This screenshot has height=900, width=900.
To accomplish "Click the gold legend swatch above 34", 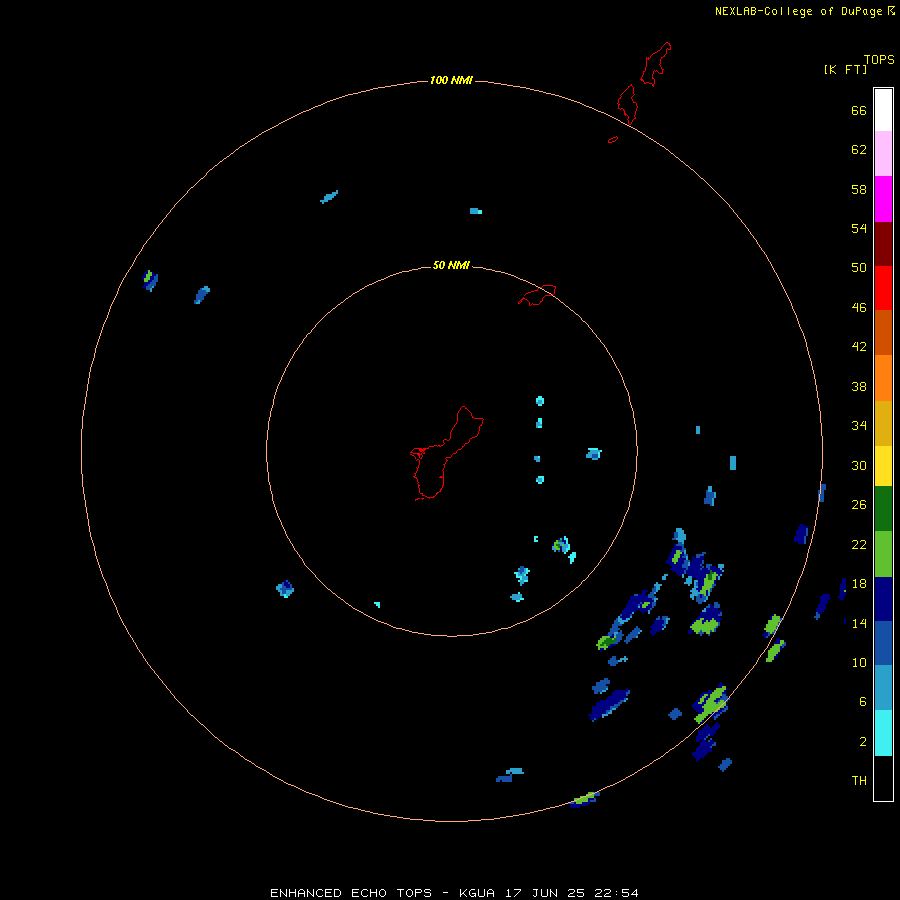I will click(883, 423).
